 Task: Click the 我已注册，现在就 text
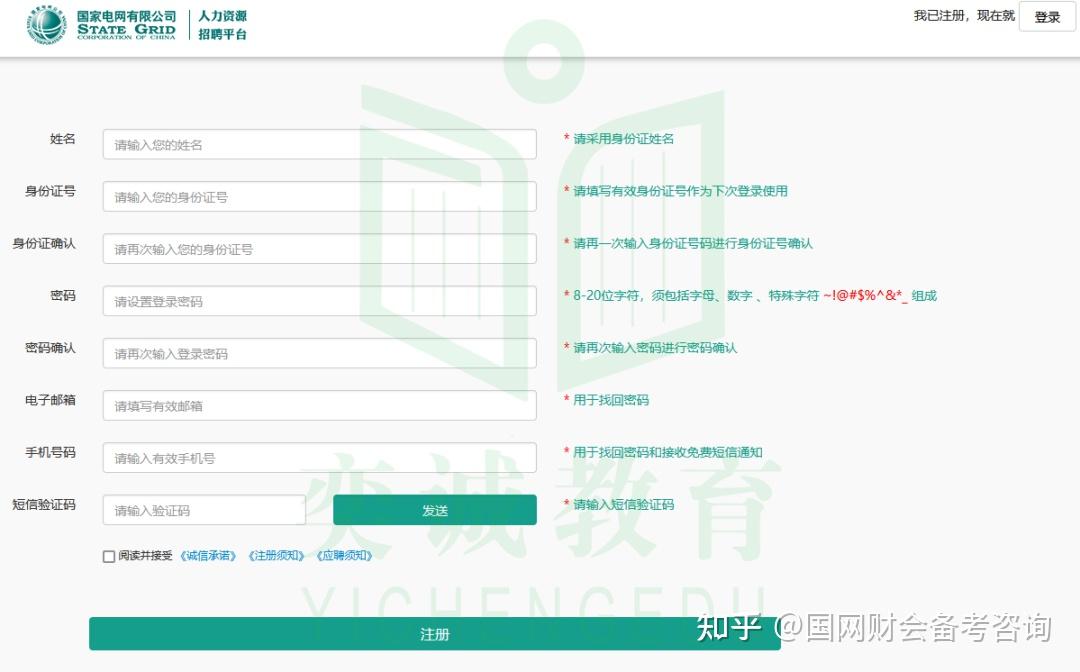964,16
